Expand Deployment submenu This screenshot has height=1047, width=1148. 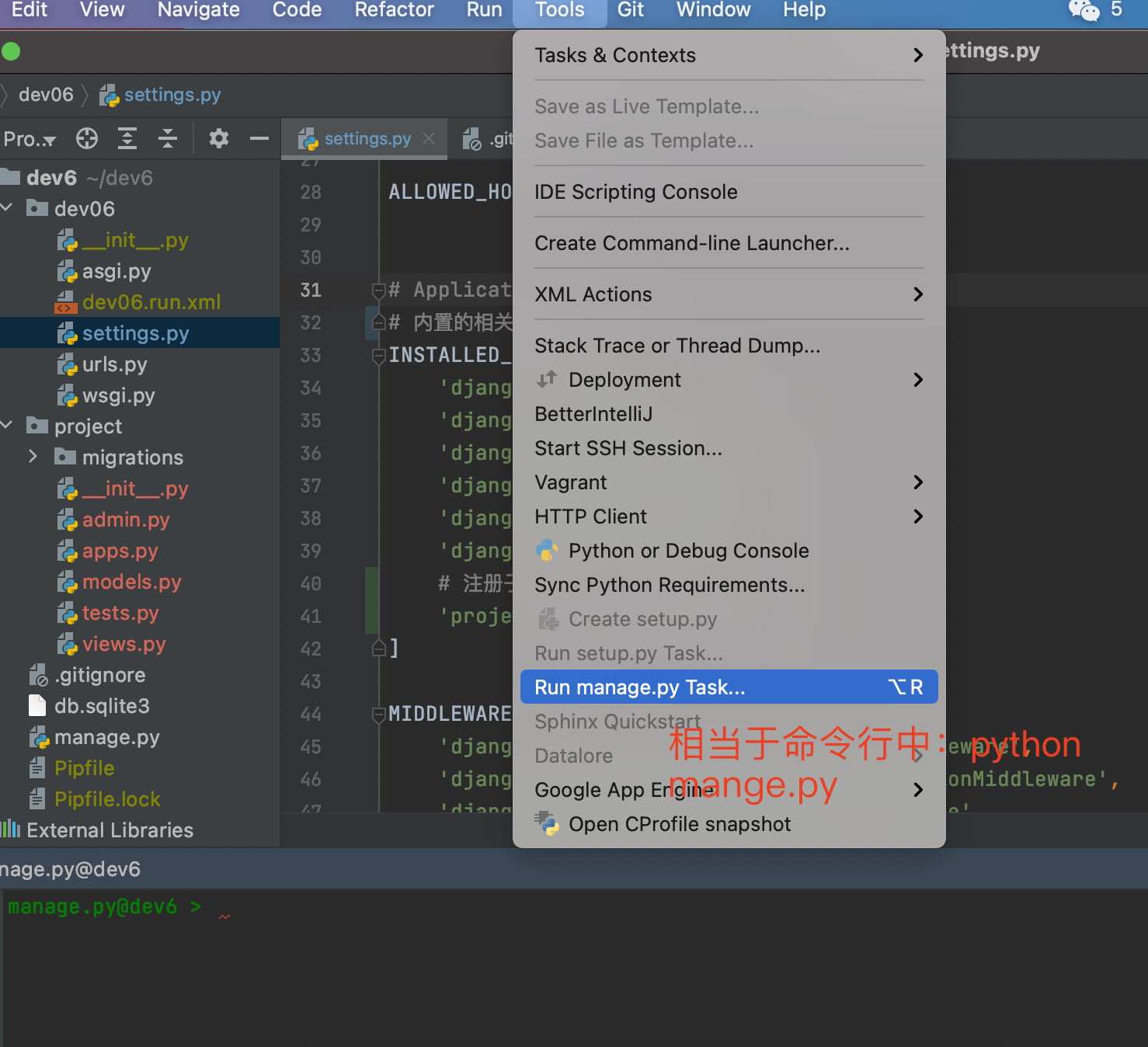pyautogui.click(x=918, y=380)
